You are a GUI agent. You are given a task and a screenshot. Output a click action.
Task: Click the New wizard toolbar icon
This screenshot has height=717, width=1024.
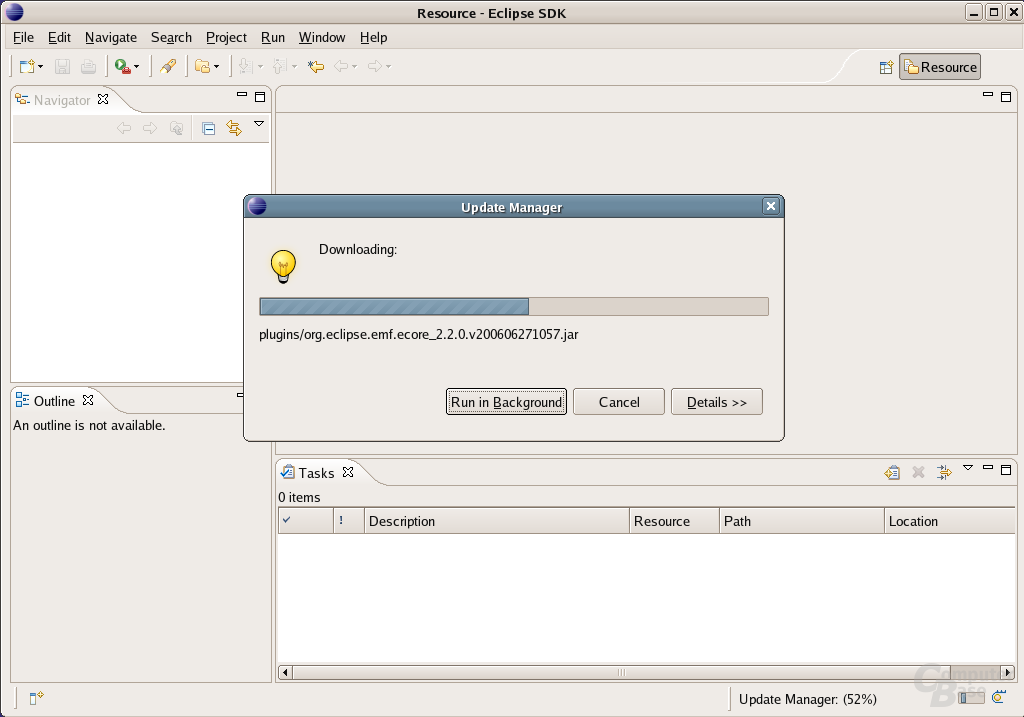click(27, 67)
